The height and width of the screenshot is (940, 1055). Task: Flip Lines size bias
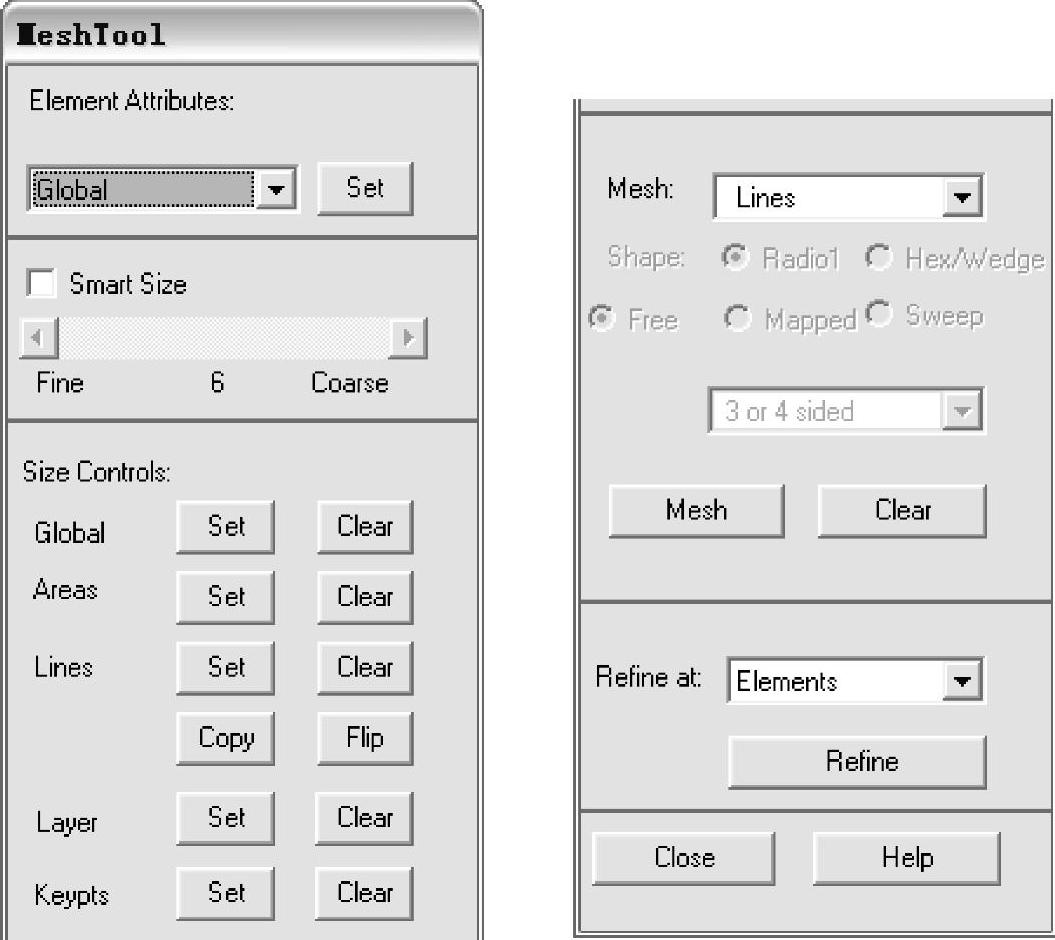[x=365, y=739]
